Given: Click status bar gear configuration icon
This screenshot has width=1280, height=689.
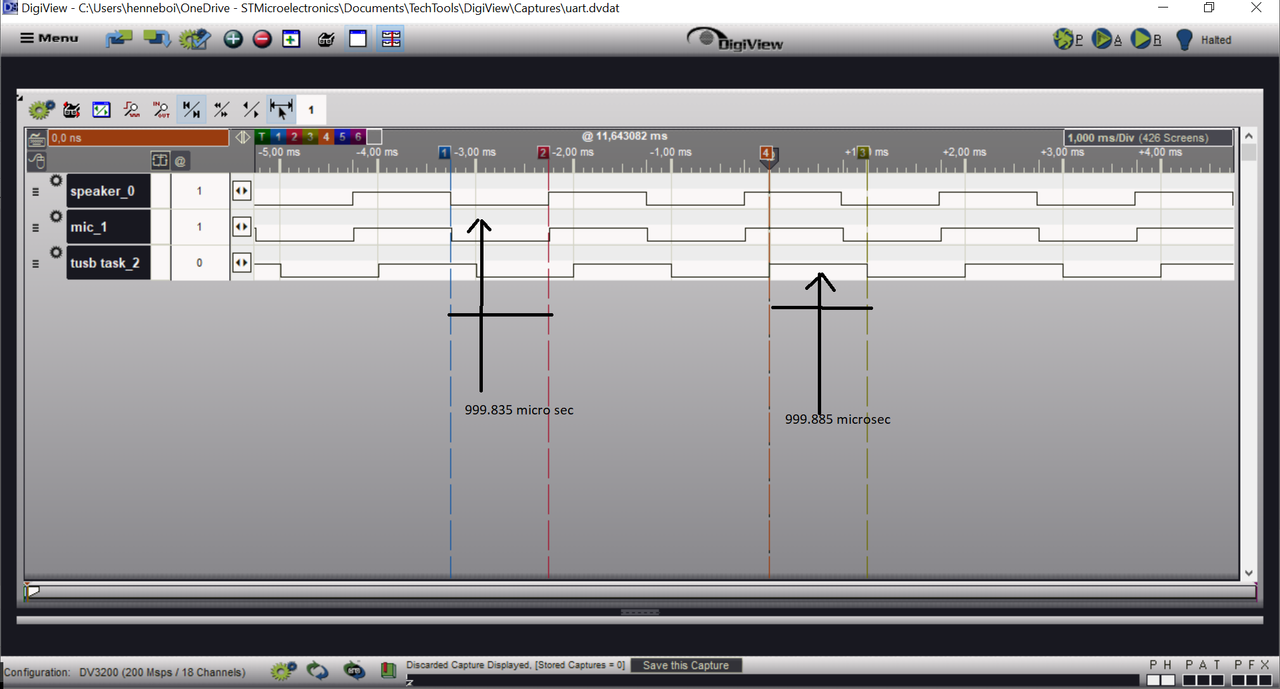Looking at the screenshot, I should pos(284,670).
